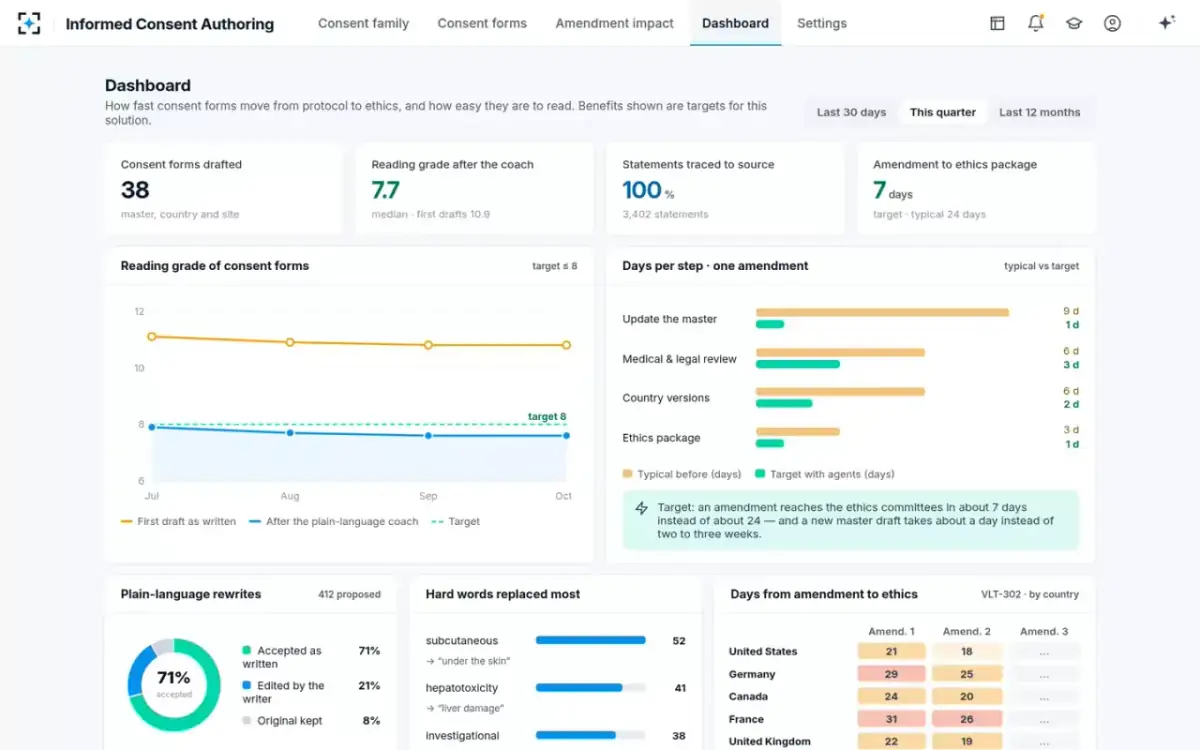The height and width of the screenshot is (750, 1200).
Task: Click the Ethics package 1 d bar
Action: (x=770, y=443)
